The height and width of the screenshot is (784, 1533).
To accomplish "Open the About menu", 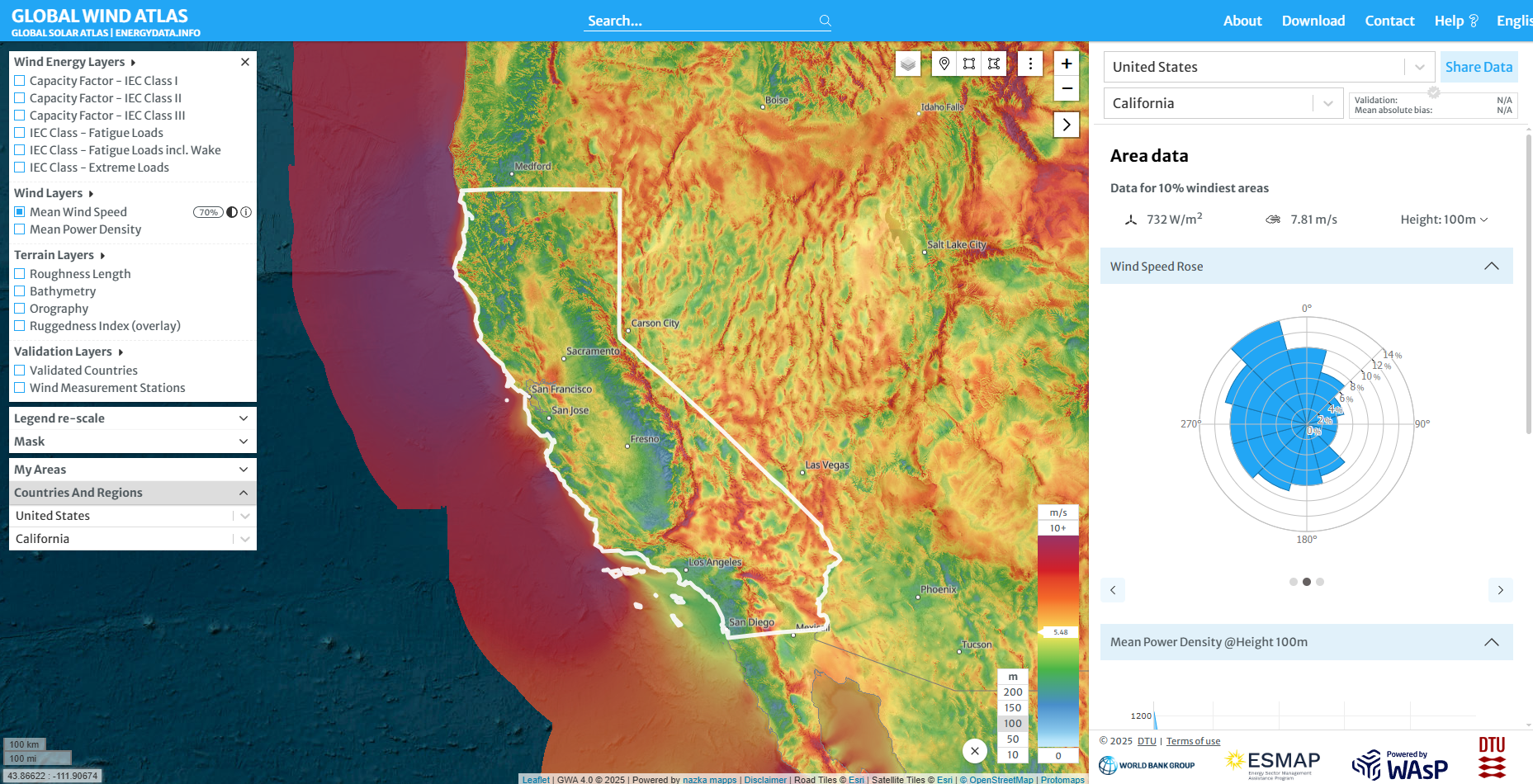I will tap(1242, 21).
